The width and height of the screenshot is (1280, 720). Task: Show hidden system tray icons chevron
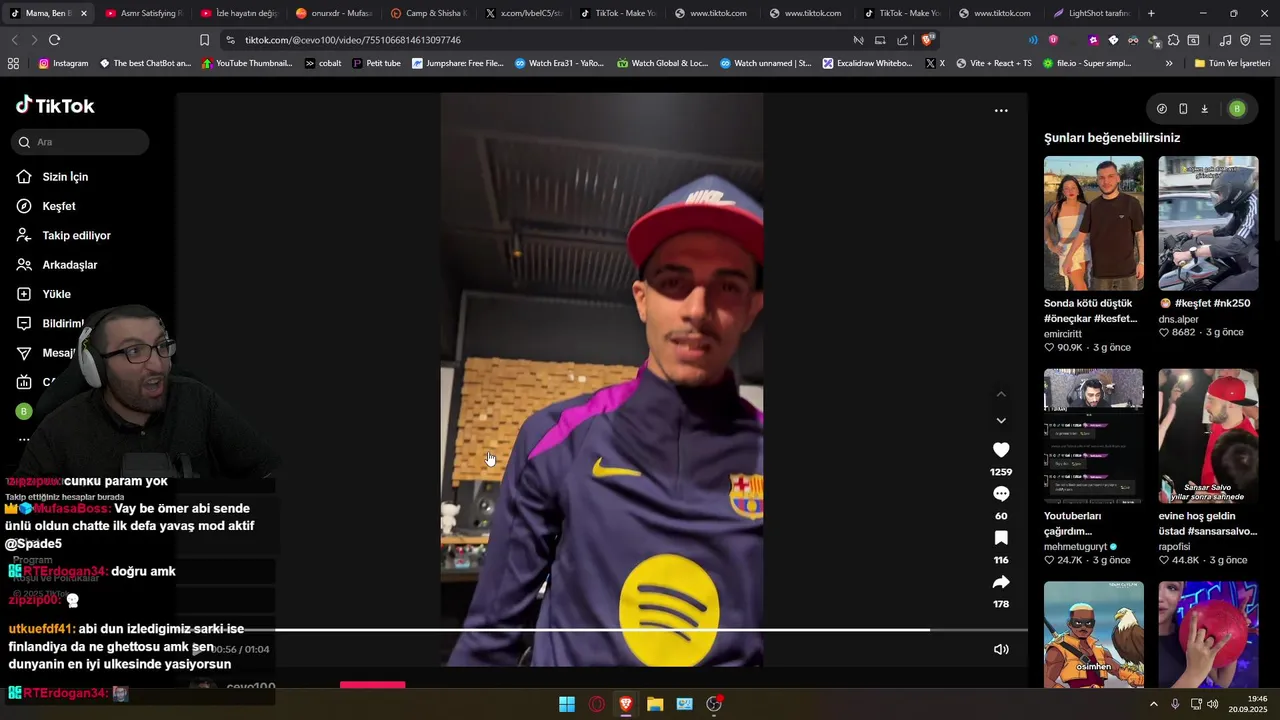(1153, 704)
